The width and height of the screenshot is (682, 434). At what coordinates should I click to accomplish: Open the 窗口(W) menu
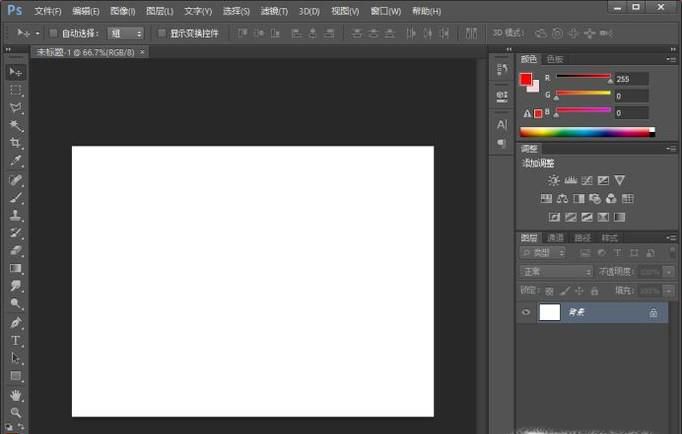(385, 11)
